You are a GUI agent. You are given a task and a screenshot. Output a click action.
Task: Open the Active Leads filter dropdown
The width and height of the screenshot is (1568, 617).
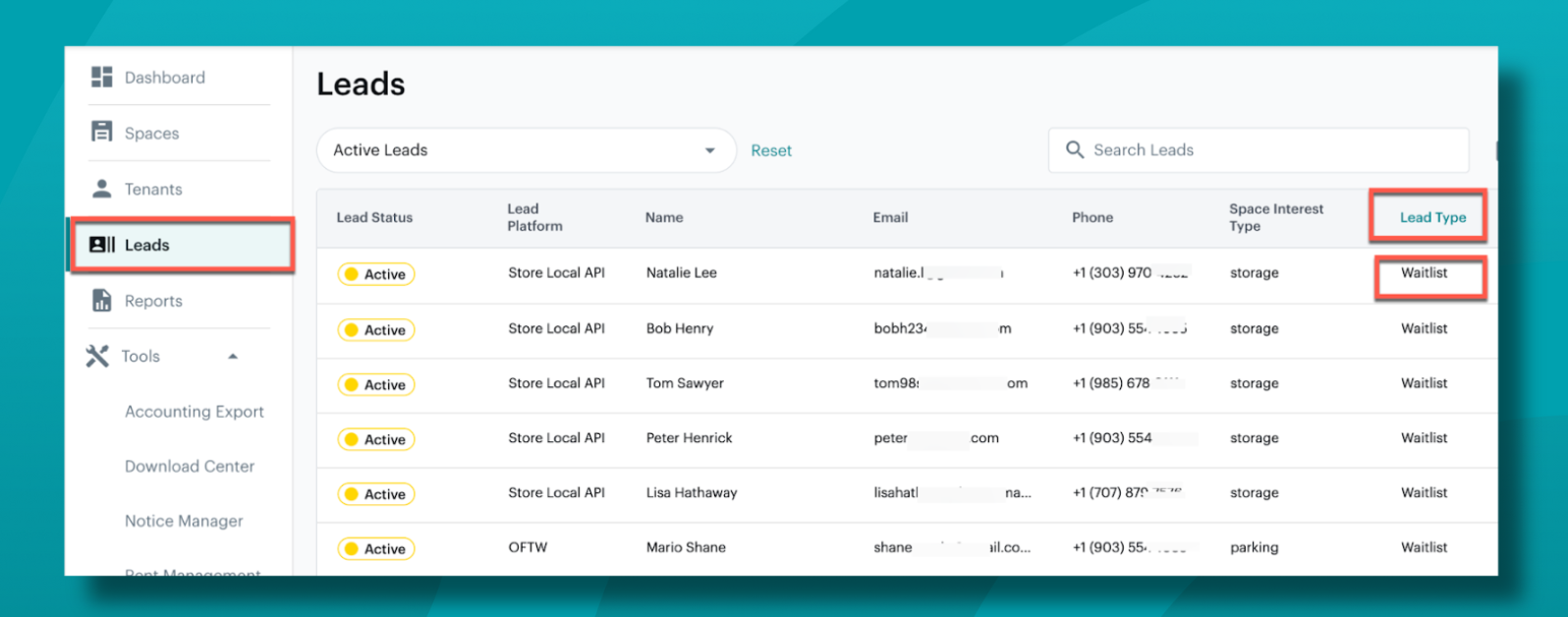pos(527,150)
